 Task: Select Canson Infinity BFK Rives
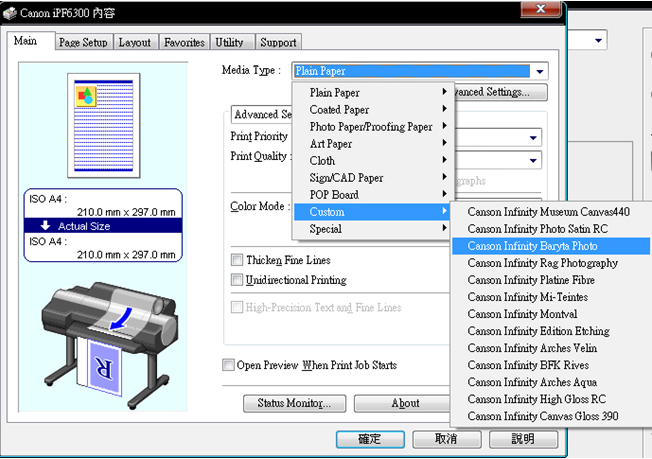[x=551, y=365]
